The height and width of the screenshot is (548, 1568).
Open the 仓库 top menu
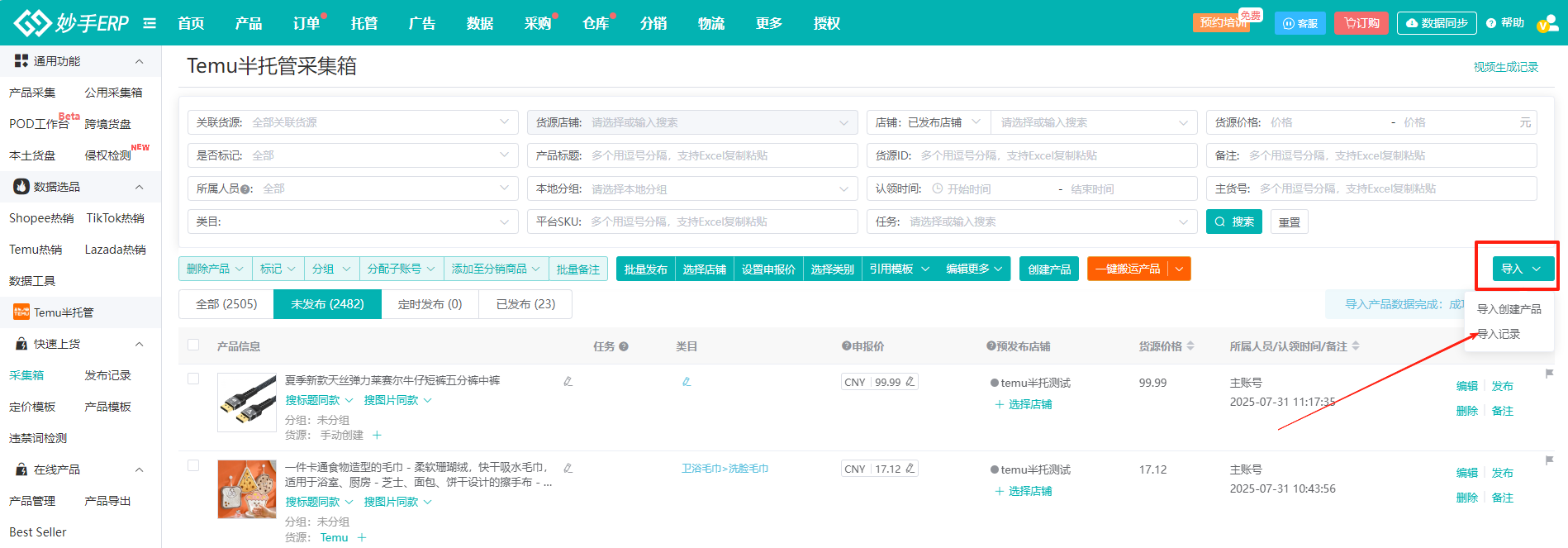coord(596,23)
